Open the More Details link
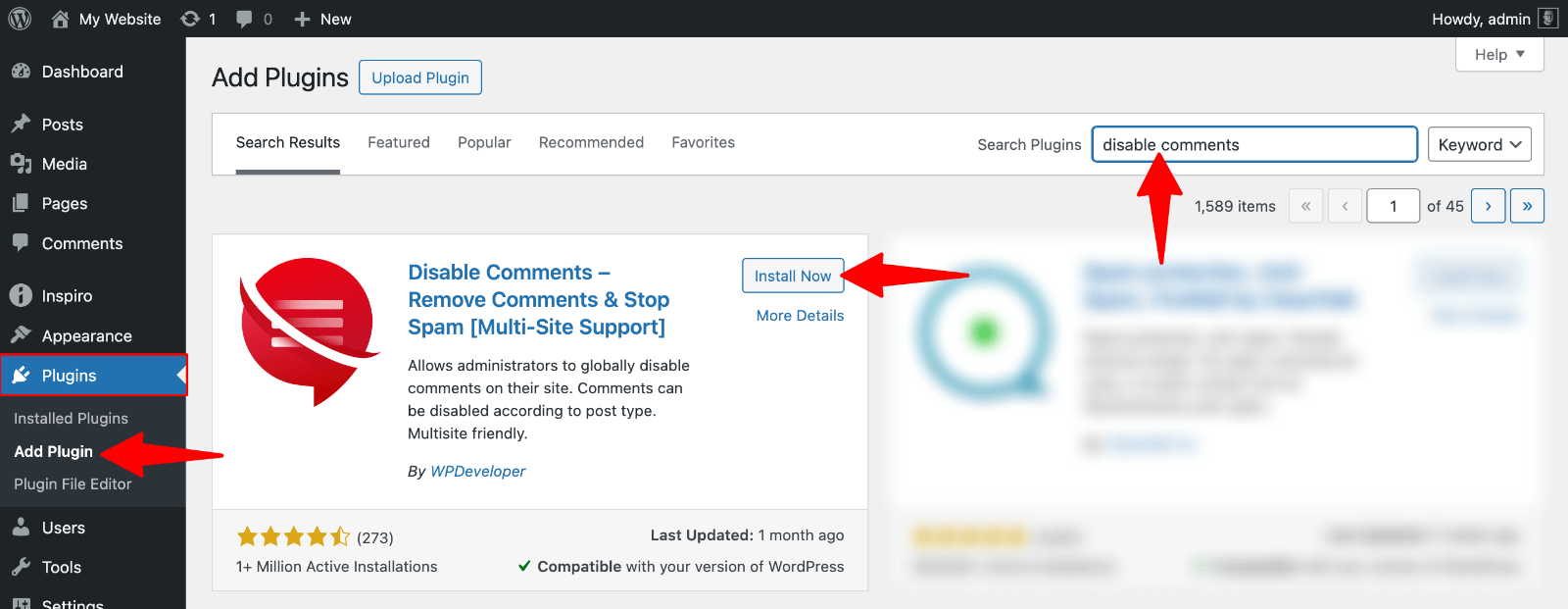The width and height of the screenshot is (1568, 609). [800, 316]
